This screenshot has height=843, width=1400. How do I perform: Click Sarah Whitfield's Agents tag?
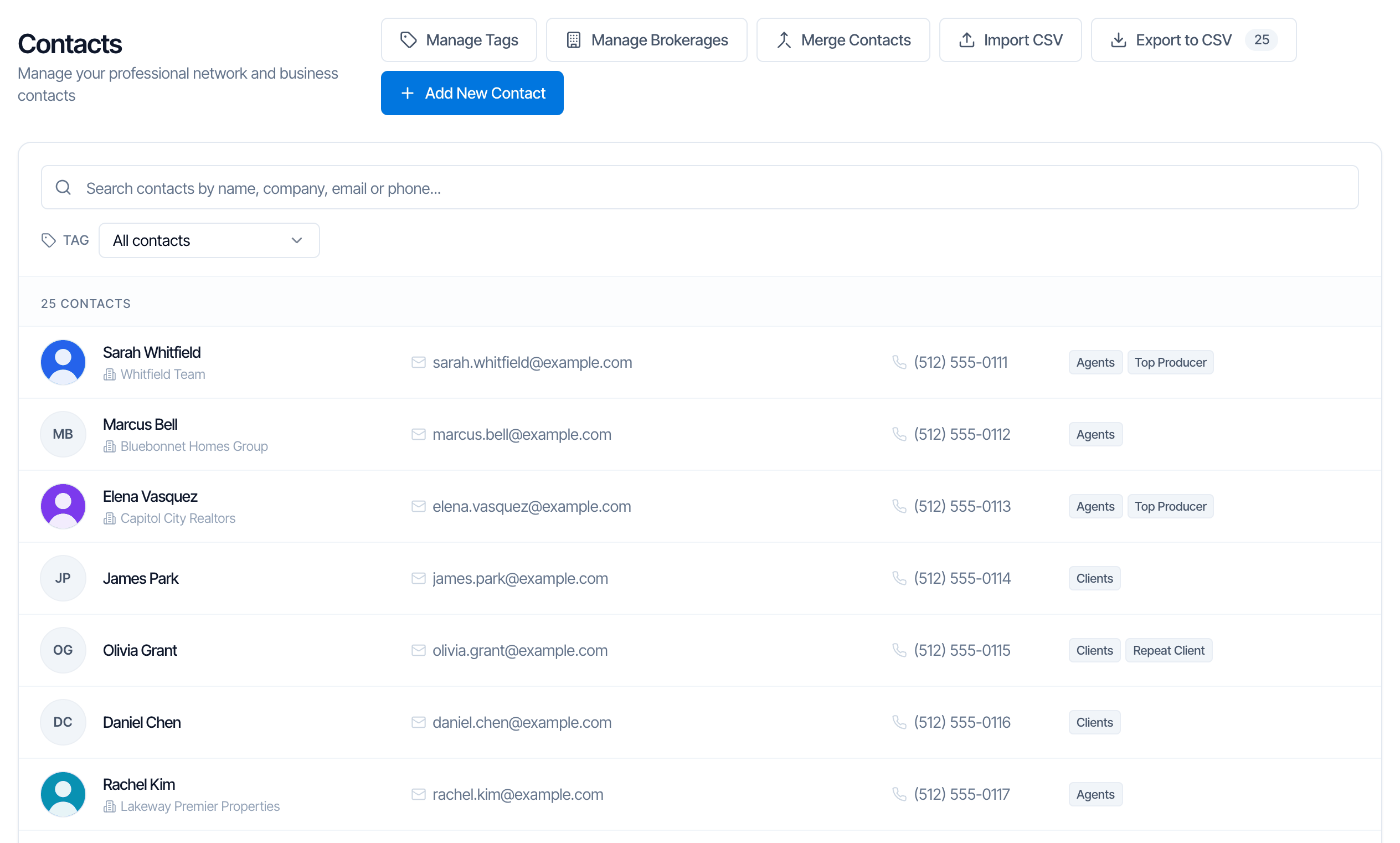click(x=1095, y=362)
